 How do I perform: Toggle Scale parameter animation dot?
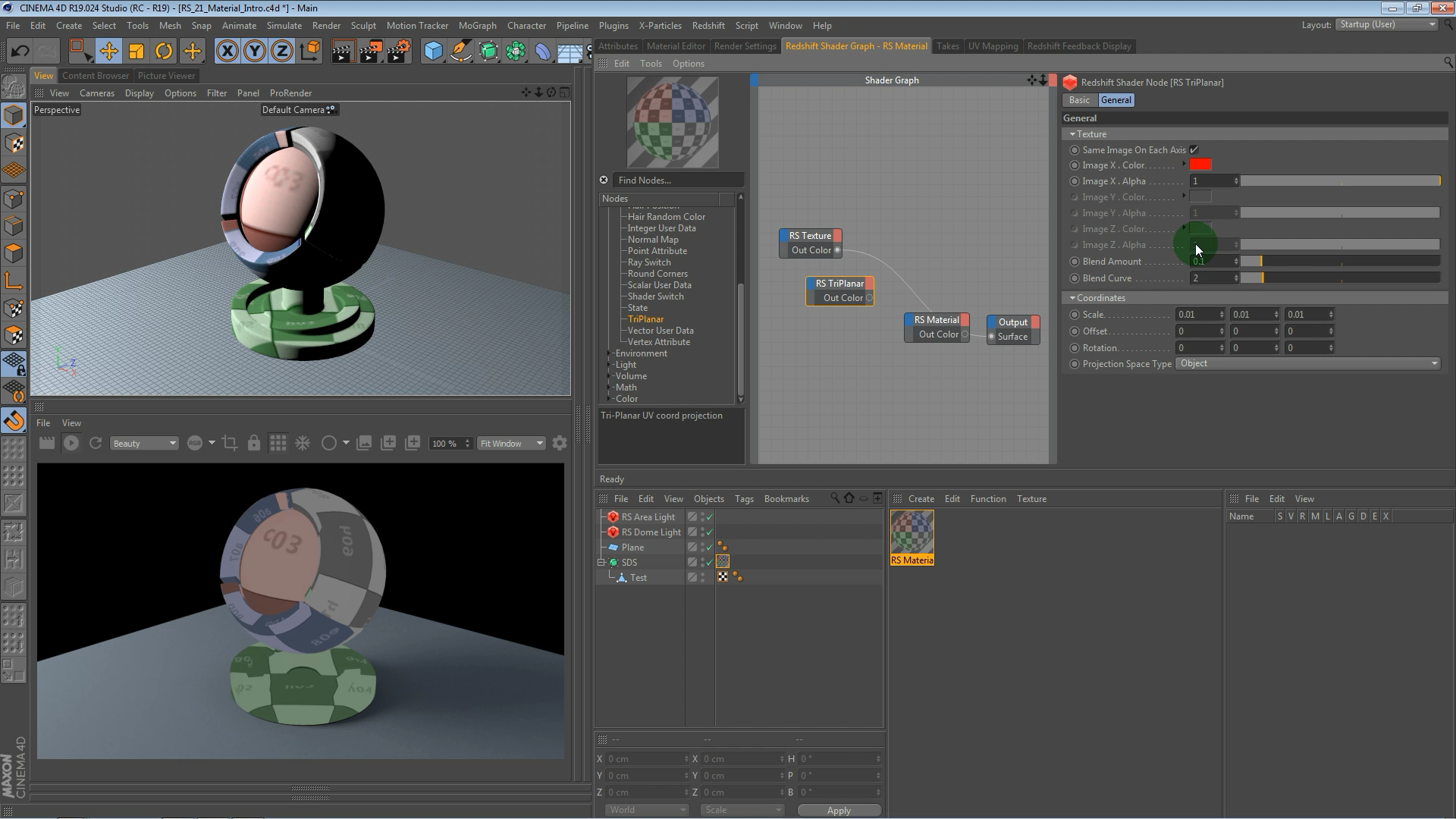coord(1075,315)
